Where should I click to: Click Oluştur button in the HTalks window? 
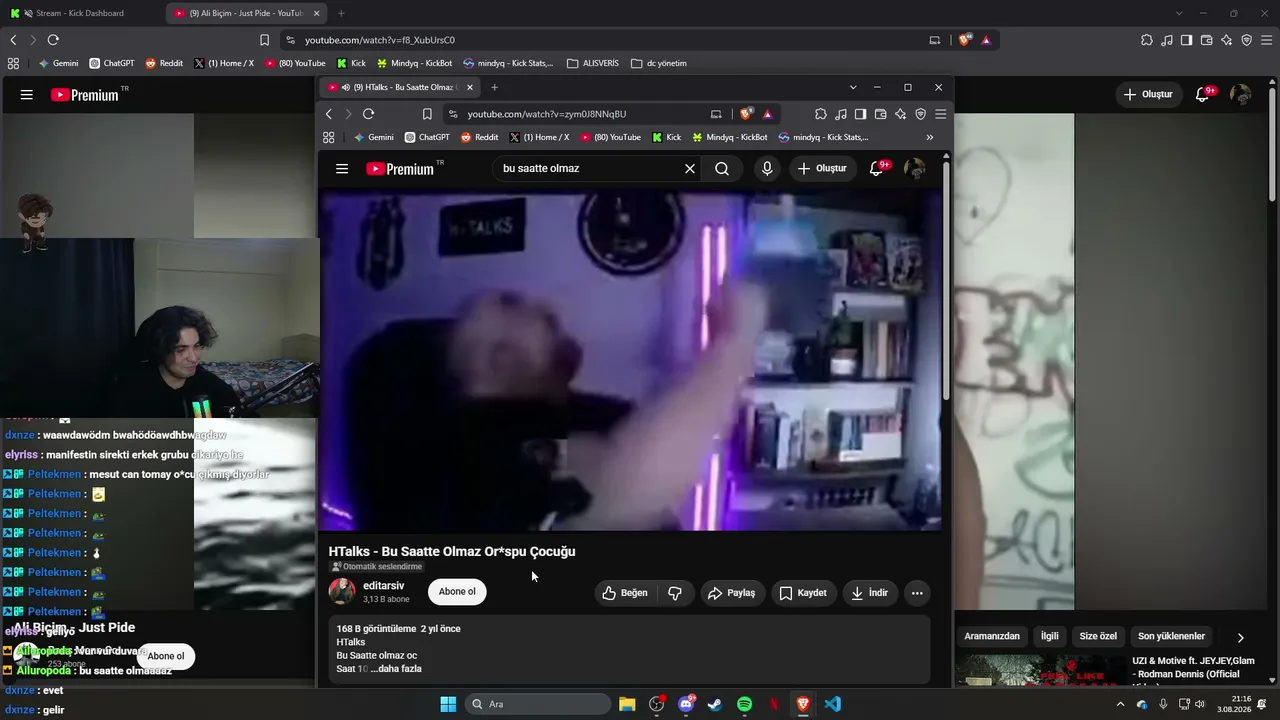[822, 169]
